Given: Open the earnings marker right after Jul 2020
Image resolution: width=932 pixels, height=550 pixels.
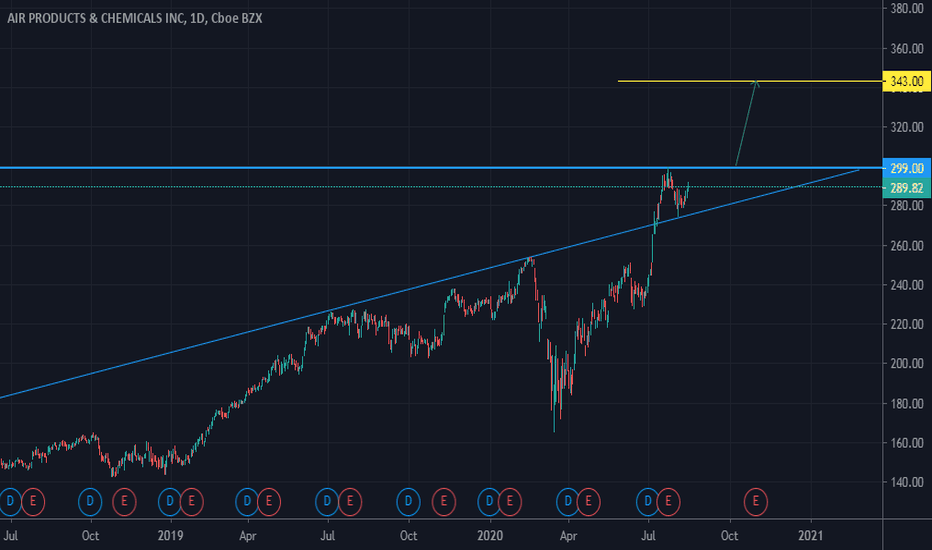Looking at the screenshot, I should pos(669,502).
